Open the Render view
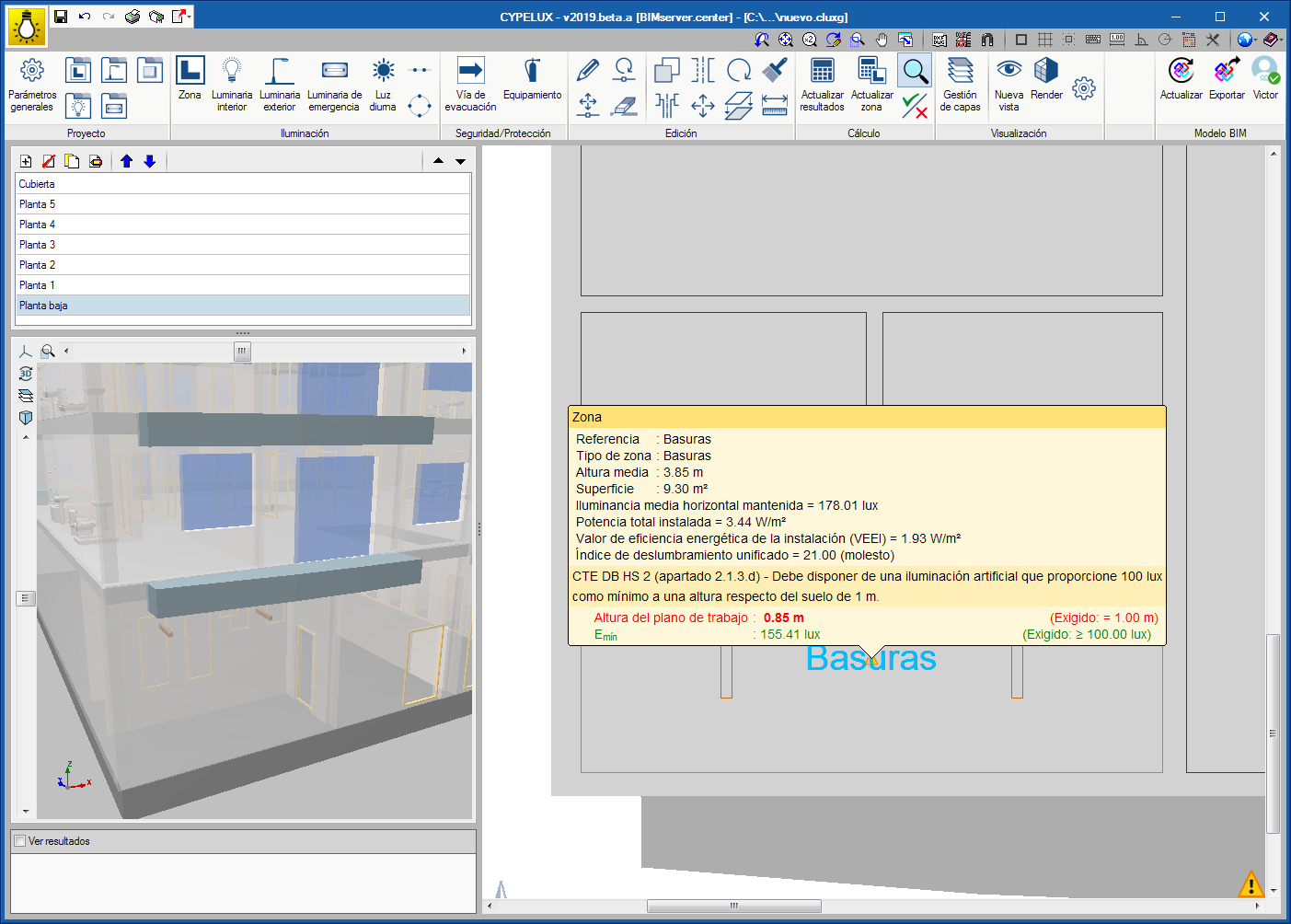The image size is (1291, 924). coord(1046,78)
